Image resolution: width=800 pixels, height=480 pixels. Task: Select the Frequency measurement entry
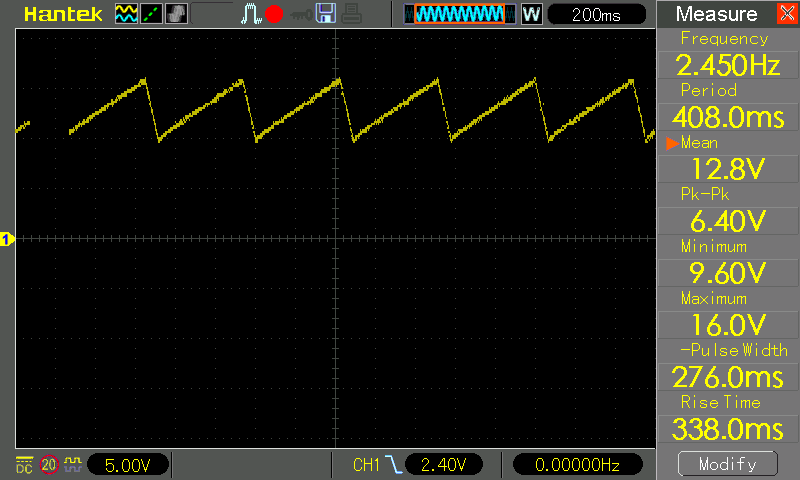coord(727,54)
